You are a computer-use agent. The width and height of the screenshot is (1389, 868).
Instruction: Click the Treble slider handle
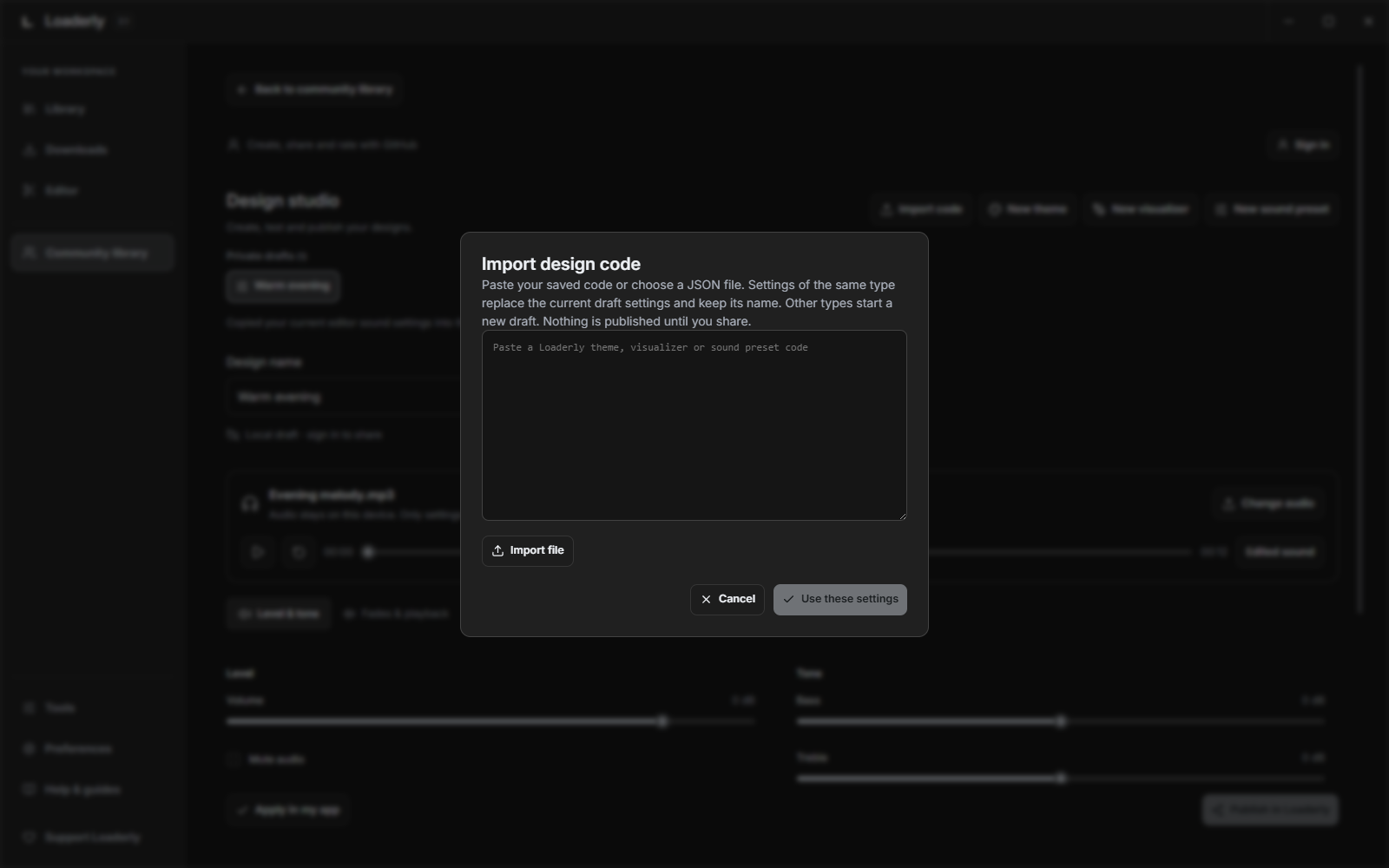[1061, 779]
